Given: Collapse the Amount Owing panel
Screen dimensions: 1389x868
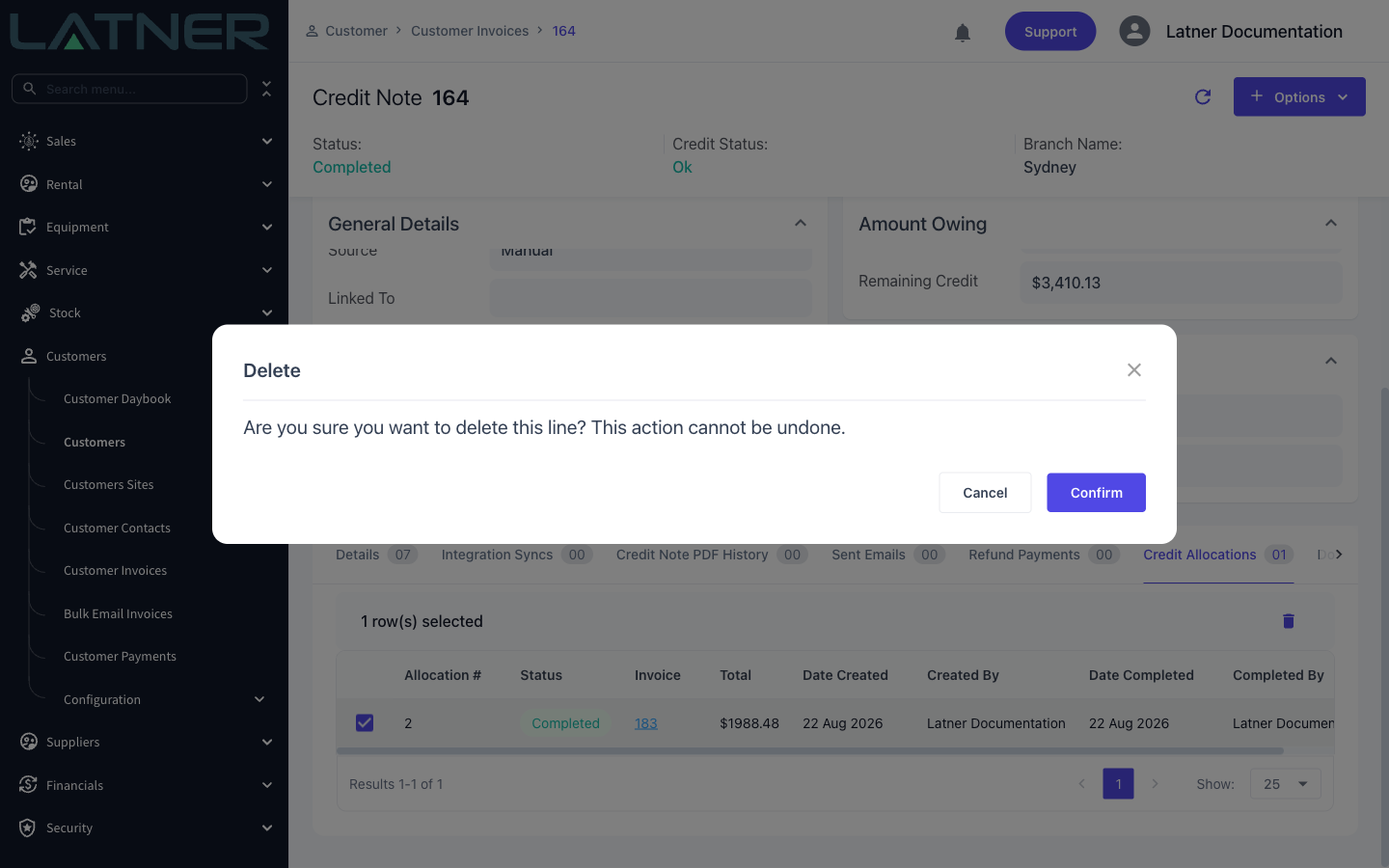Looking at the screenshot, I should click(1330, 224).
